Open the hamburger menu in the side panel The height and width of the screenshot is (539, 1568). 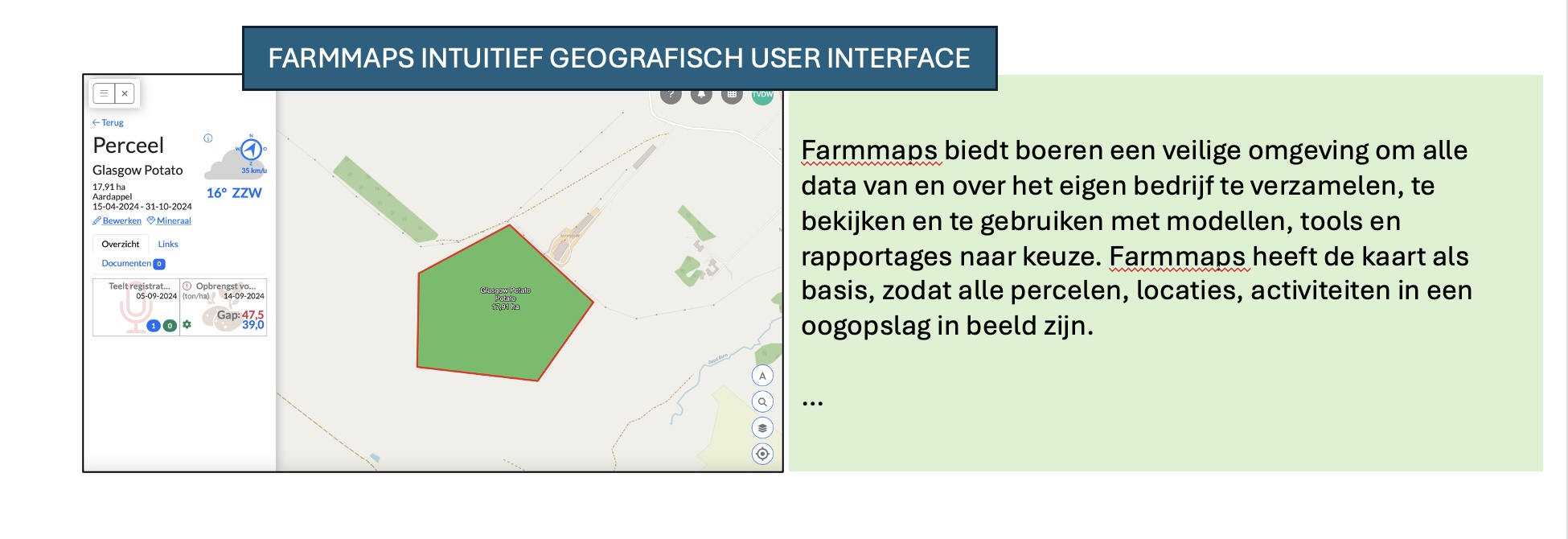click(104, 93)
